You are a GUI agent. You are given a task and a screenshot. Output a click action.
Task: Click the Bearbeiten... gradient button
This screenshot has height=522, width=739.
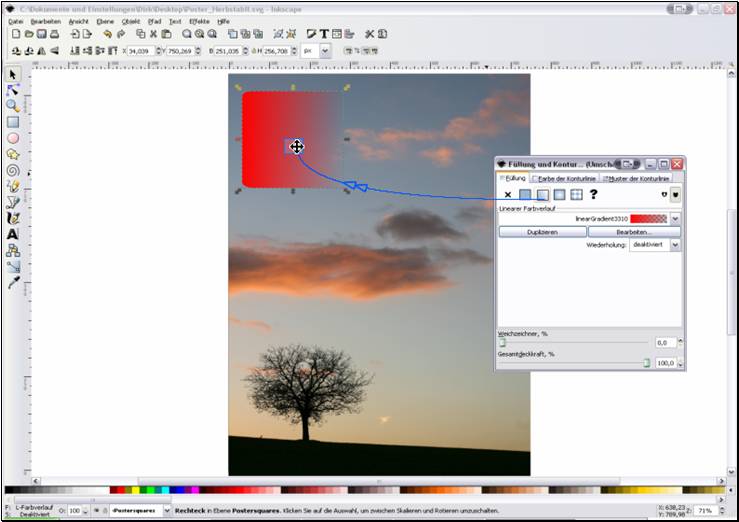(x=634, y=231)
